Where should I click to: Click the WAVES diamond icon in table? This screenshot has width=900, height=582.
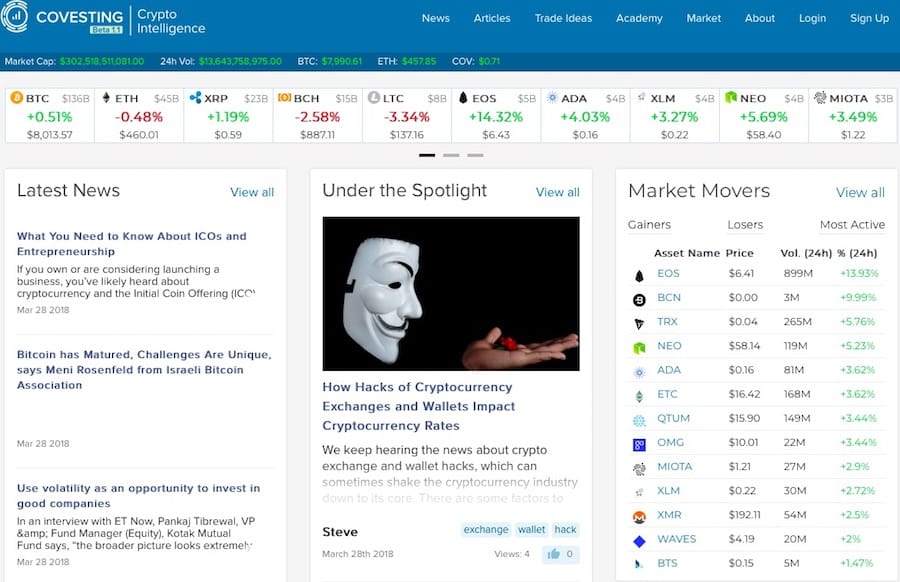coord(639,541)
